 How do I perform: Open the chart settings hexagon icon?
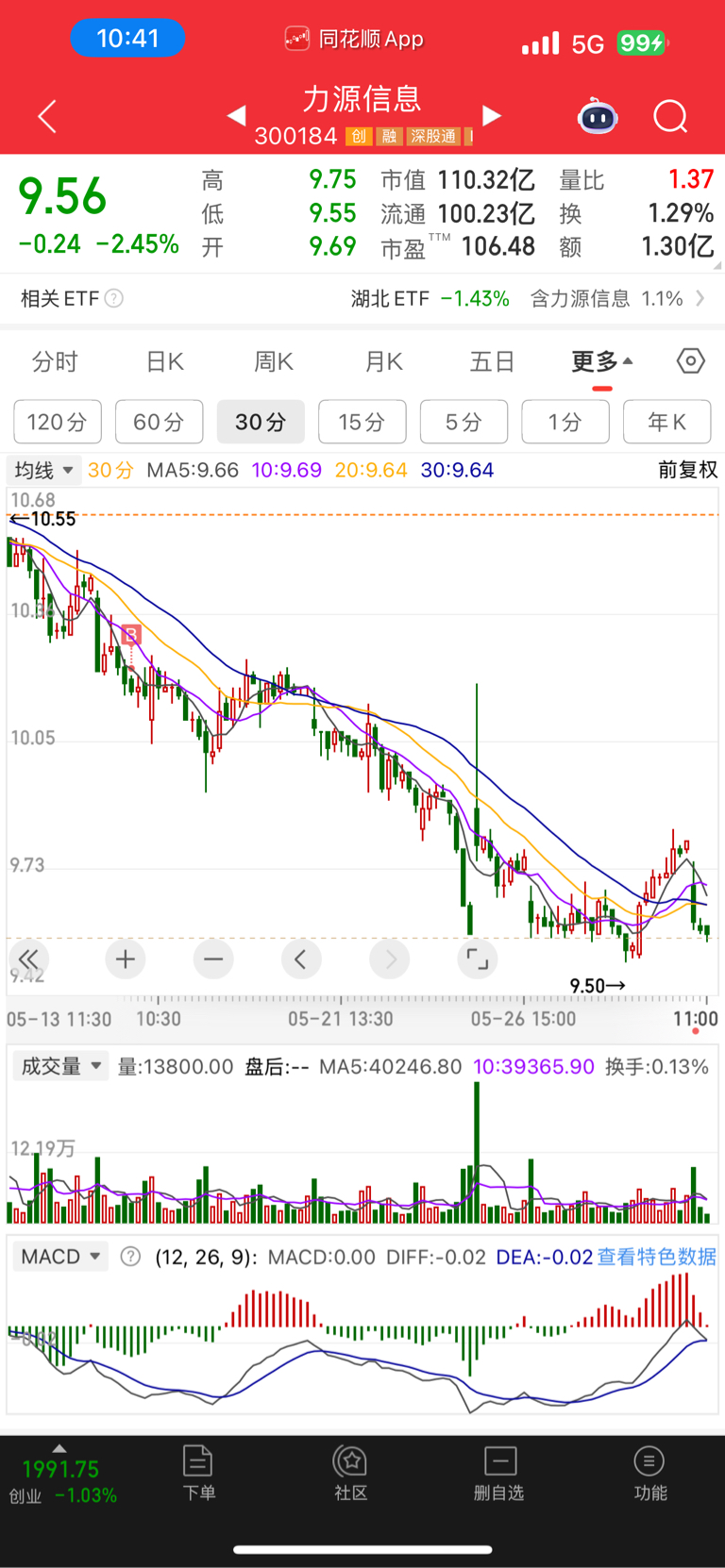tap(691, 361)
